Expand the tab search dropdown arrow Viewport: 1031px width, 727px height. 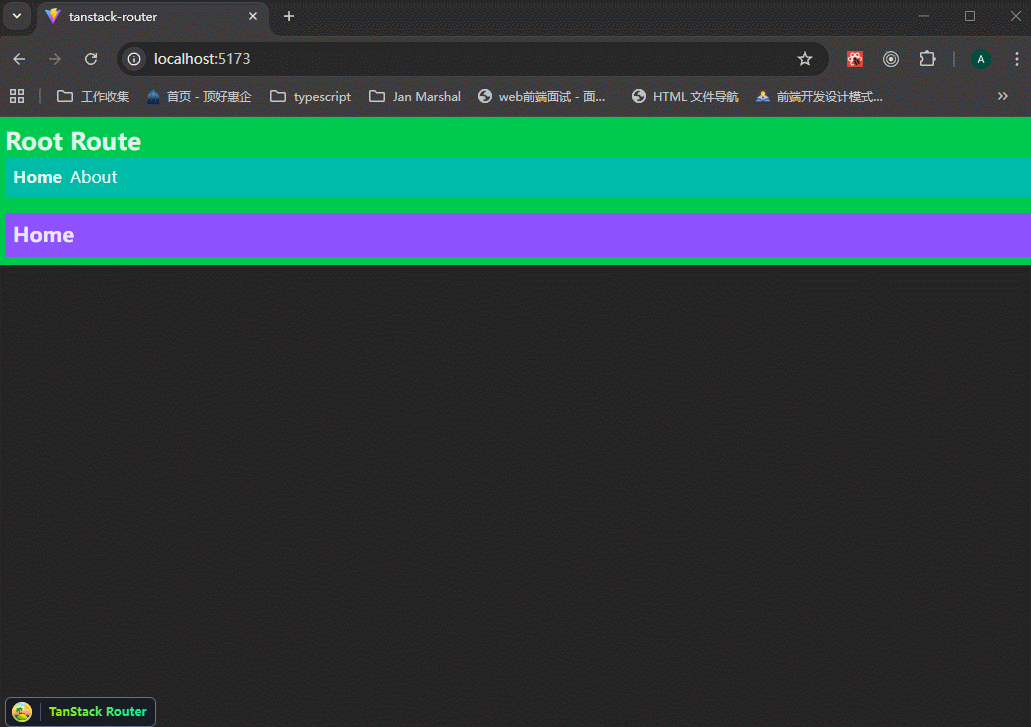pos(17,16)
